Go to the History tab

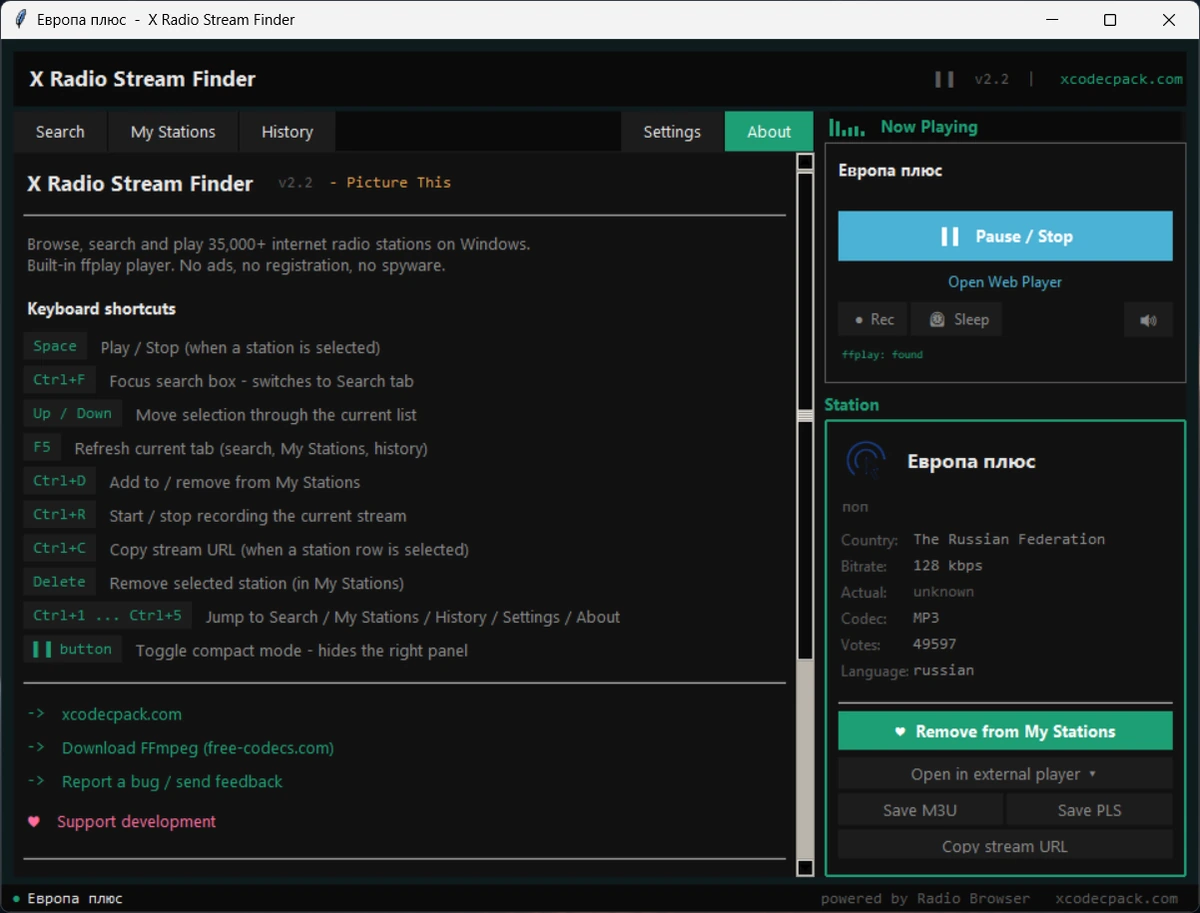coord(287,131)
